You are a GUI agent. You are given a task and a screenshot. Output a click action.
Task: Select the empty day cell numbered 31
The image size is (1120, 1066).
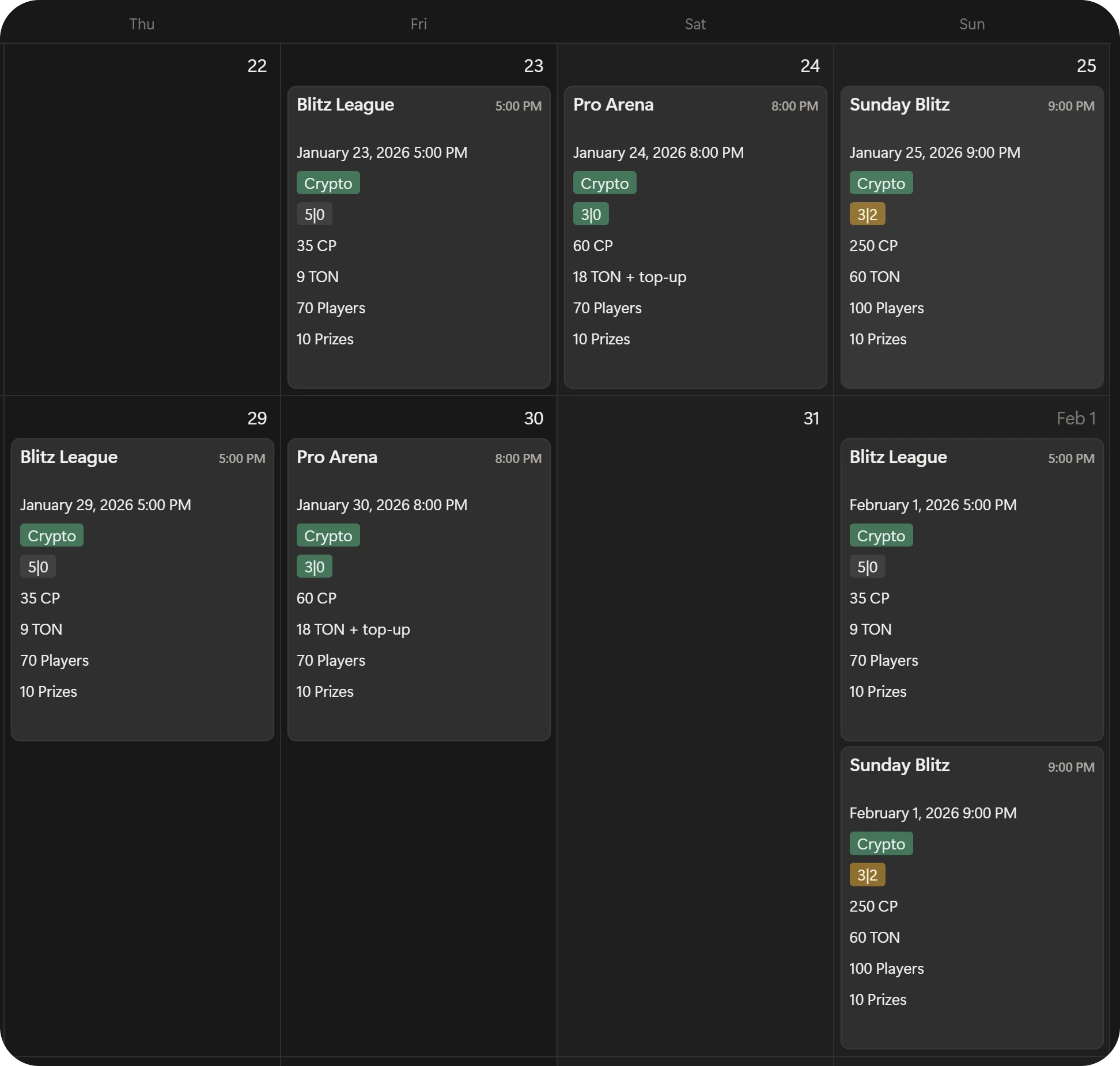[x=695, y=691]
